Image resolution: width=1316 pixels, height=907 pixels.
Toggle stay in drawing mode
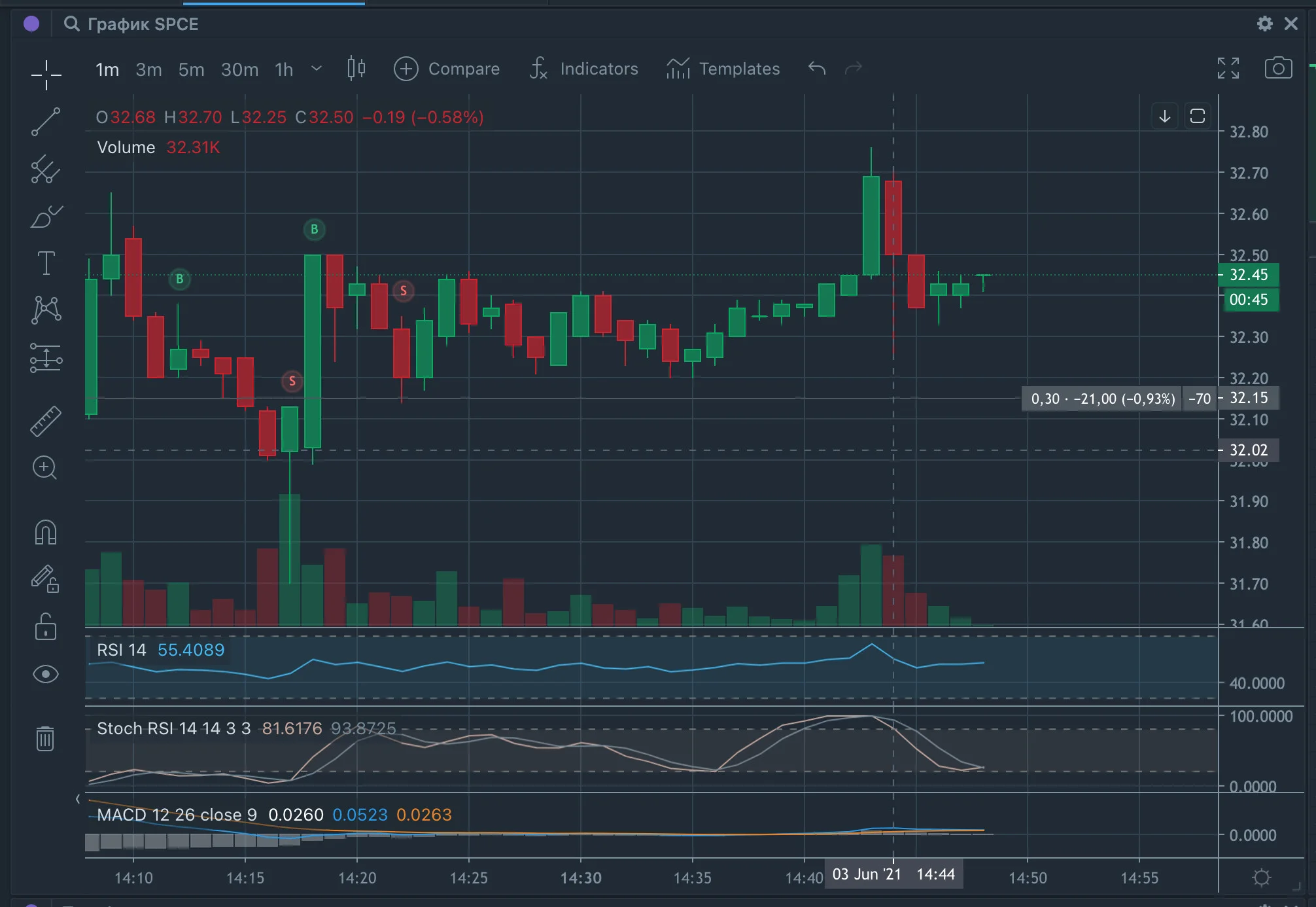[46, 579]
